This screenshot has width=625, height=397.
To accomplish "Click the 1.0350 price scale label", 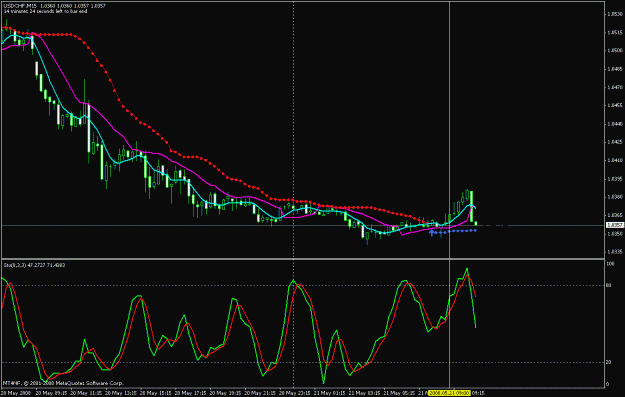I will point(615,234).
